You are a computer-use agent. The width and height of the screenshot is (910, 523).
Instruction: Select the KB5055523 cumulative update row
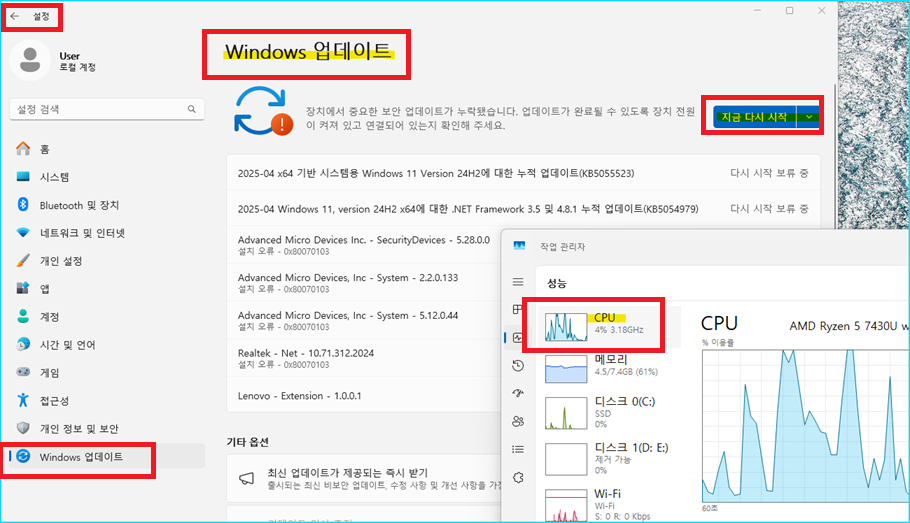[523, 173]
